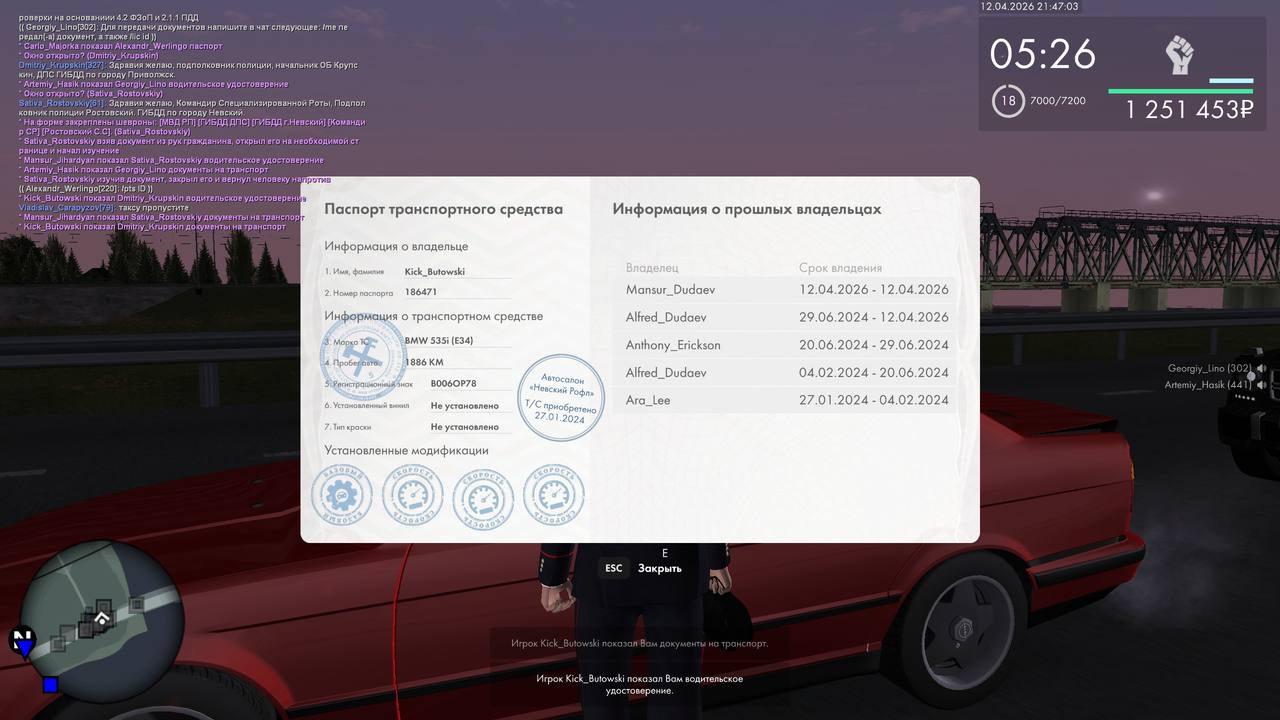Click notification about vehicle documents shown

(x=639, y=643)
